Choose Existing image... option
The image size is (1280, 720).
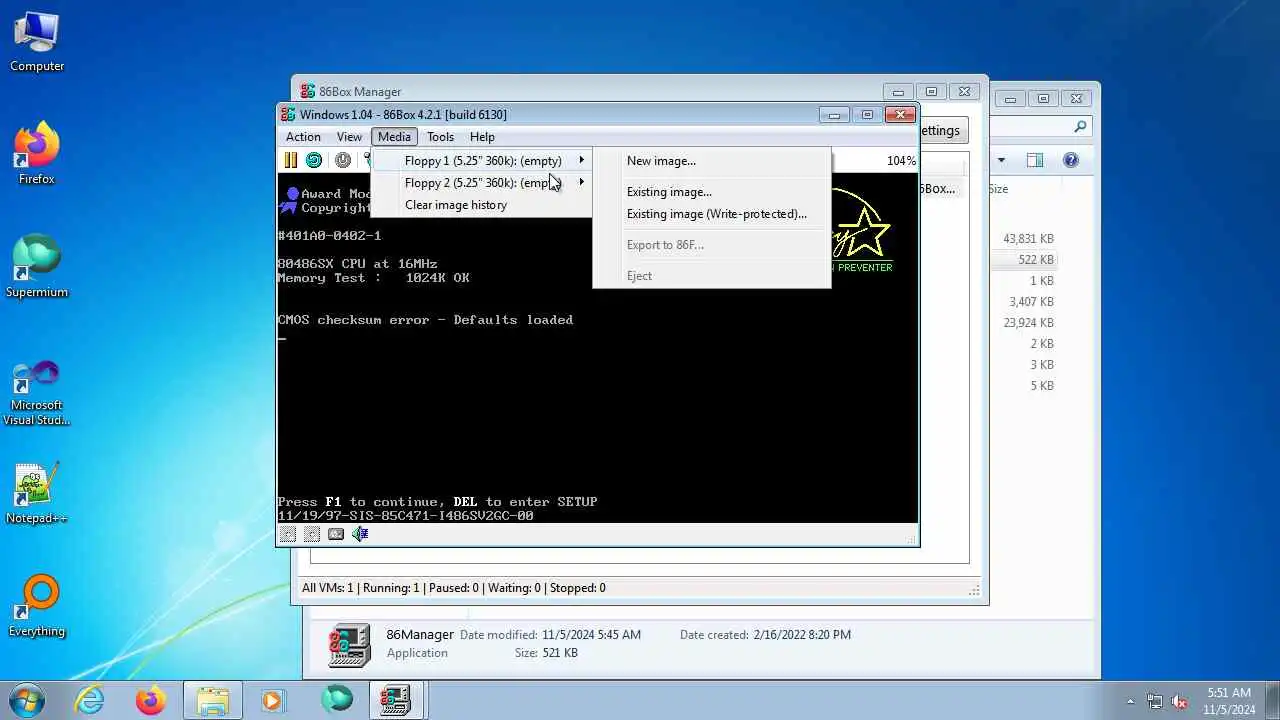[x=711, y=191]
